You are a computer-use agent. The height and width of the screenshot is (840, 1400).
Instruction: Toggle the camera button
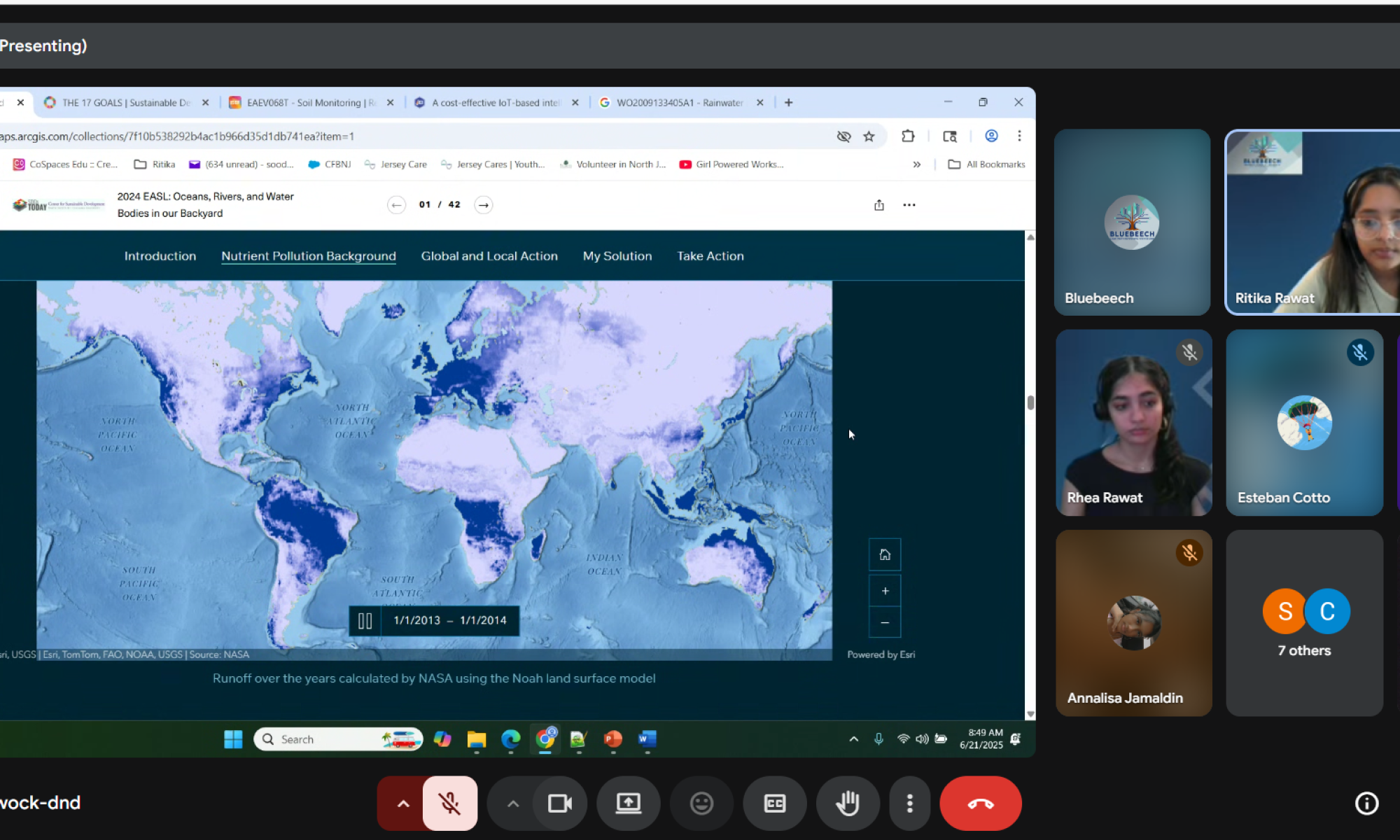[x=560, y=803]
